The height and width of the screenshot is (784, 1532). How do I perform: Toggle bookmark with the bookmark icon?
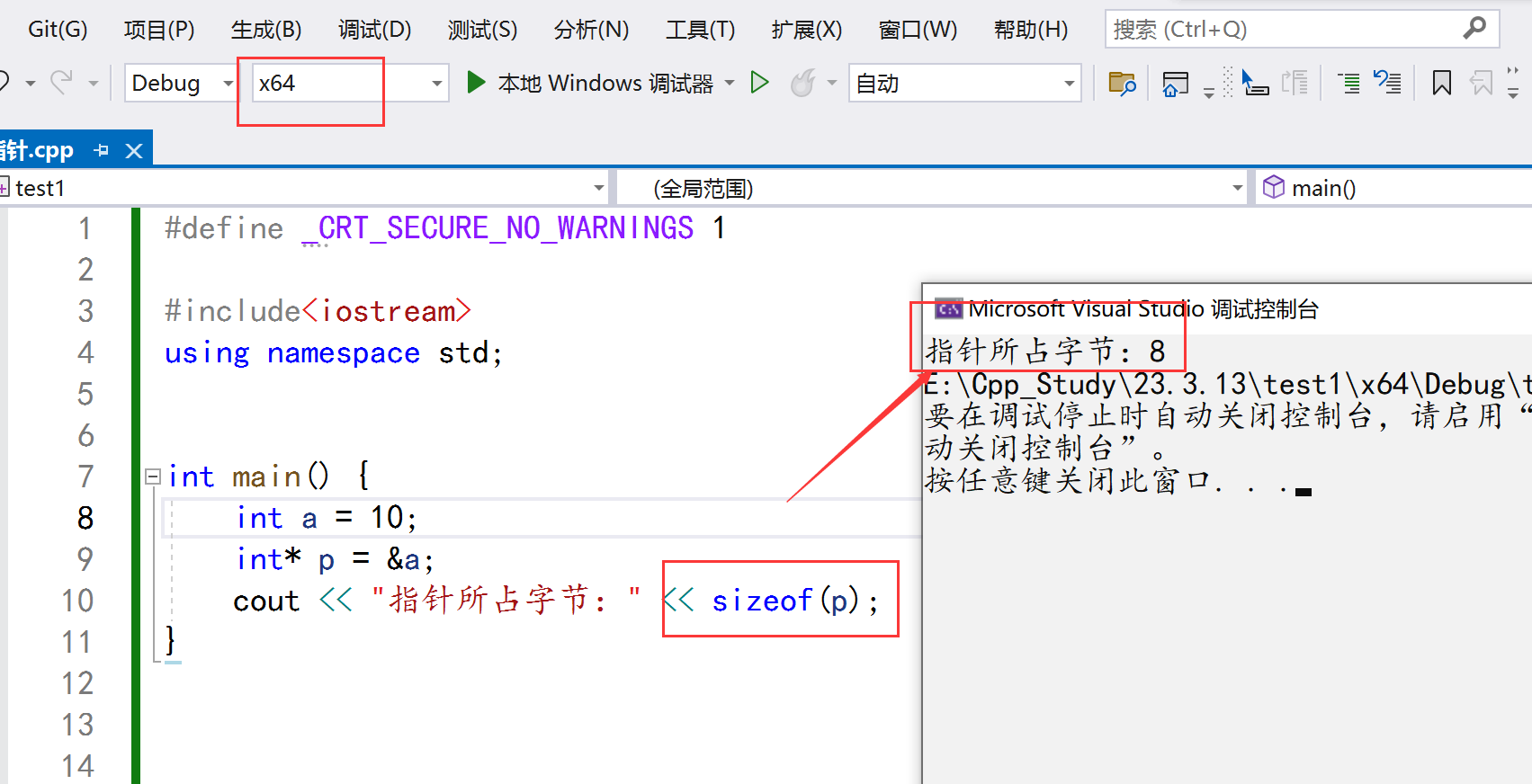point(1441,83)
